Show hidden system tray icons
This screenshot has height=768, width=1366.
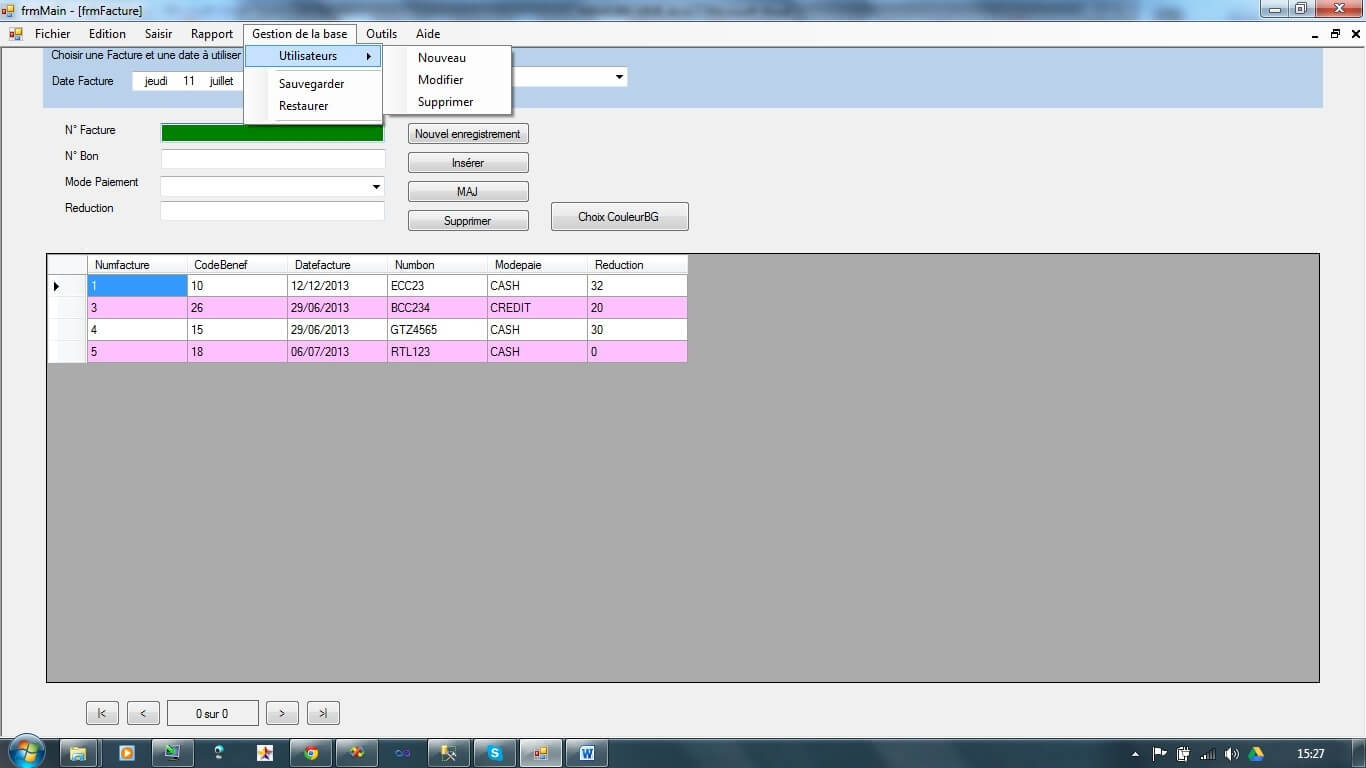point(1135,754)
